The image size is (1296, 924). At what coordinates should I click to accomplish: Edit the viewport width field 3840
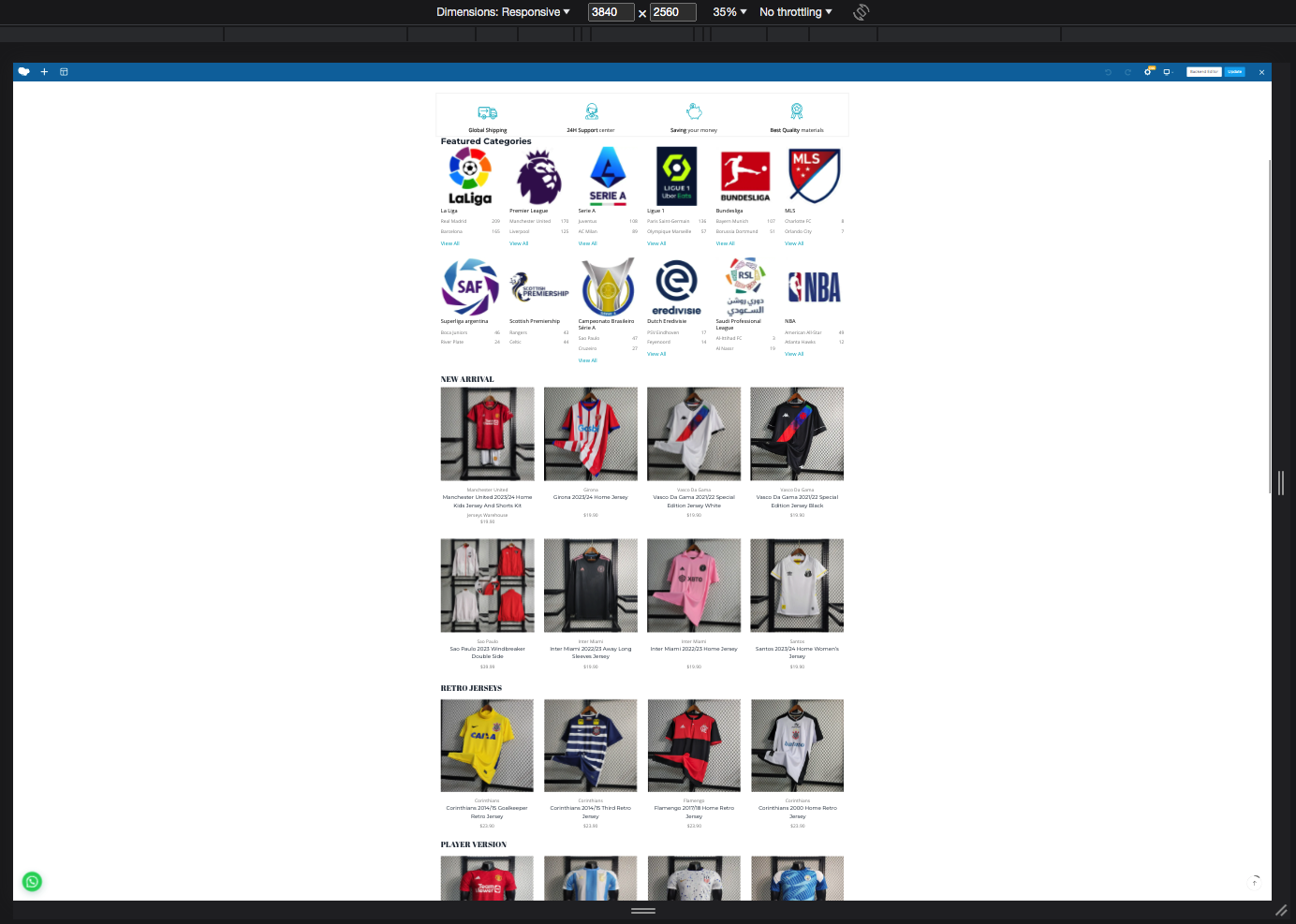click(x=611, y=12)
